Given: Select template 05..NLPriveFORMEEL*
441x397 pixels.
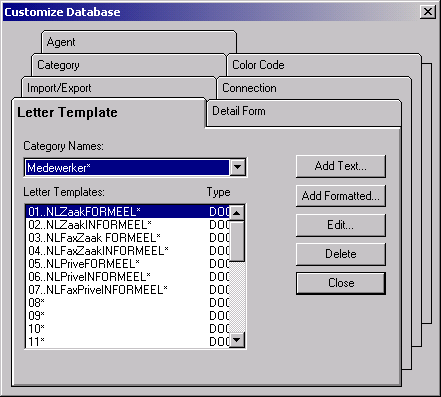Looking at the screenshot, I should (127, 264).
